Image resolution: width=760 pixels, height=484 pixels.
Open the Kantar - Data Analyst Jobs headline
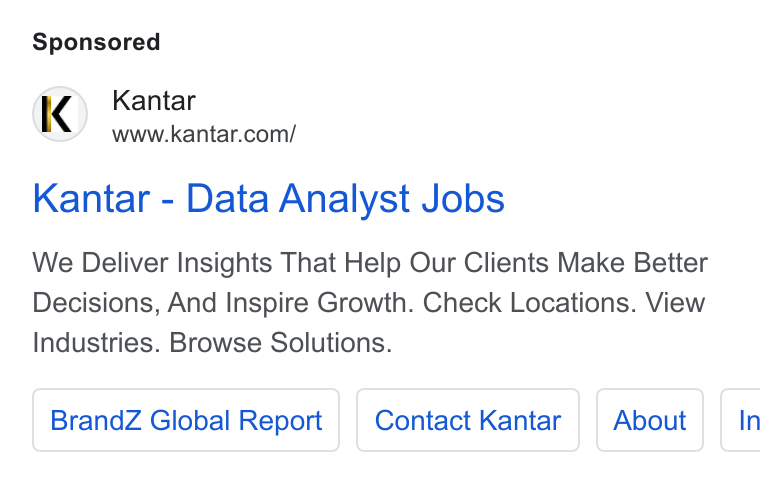[x=269, y=198]
